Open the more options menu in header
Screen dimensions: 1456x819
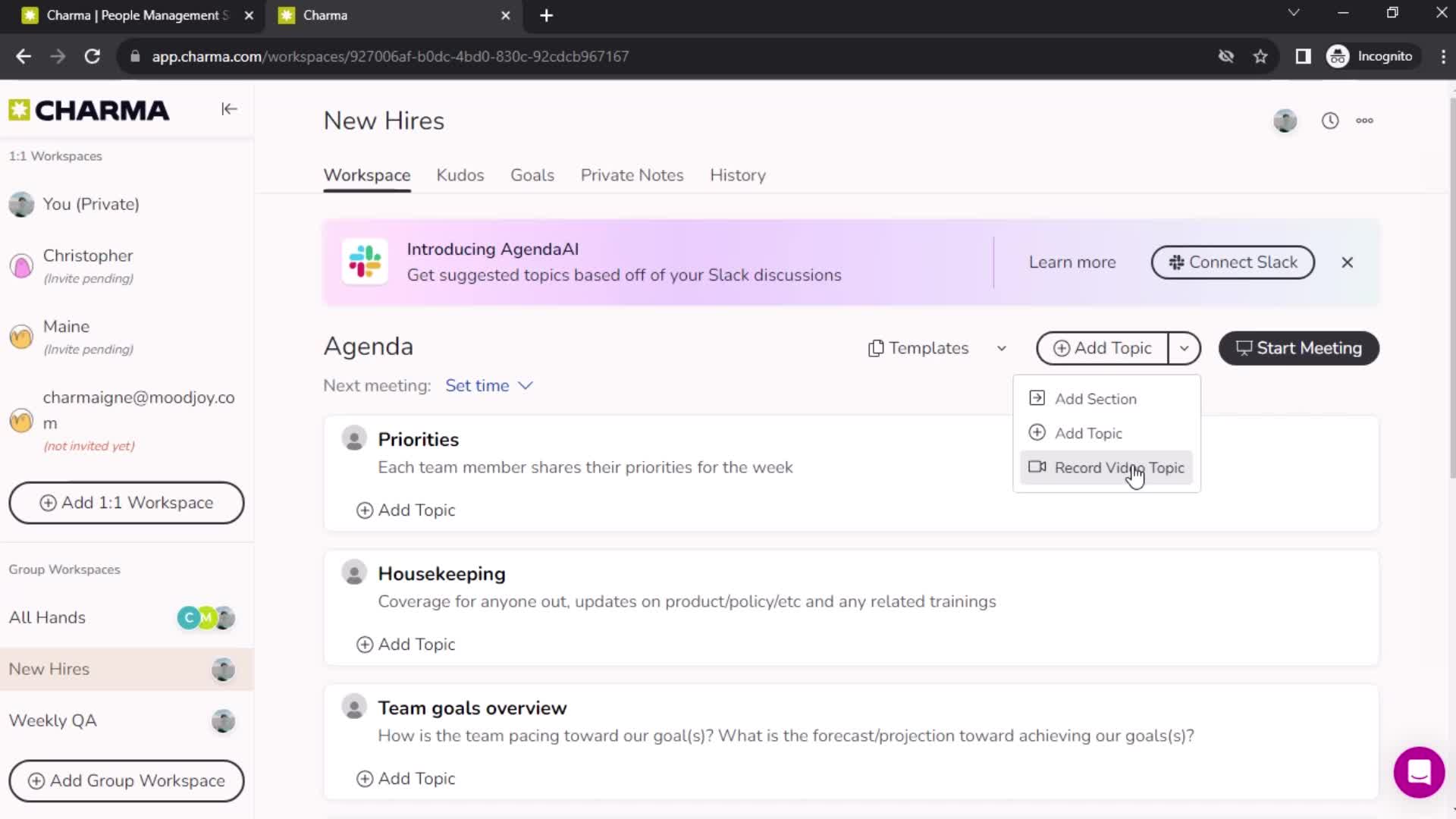1364,121
